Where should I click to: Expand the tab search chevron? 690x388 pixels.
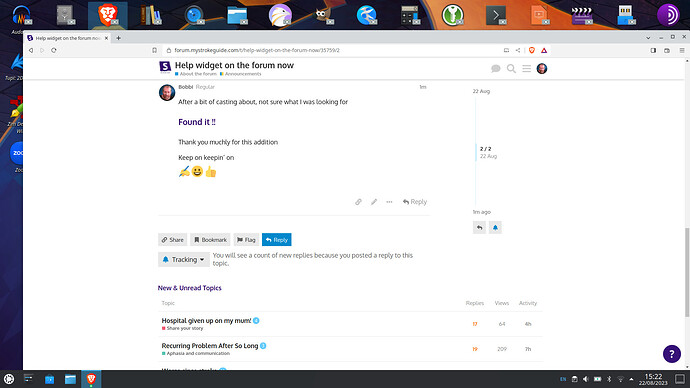tap(648, 38)
